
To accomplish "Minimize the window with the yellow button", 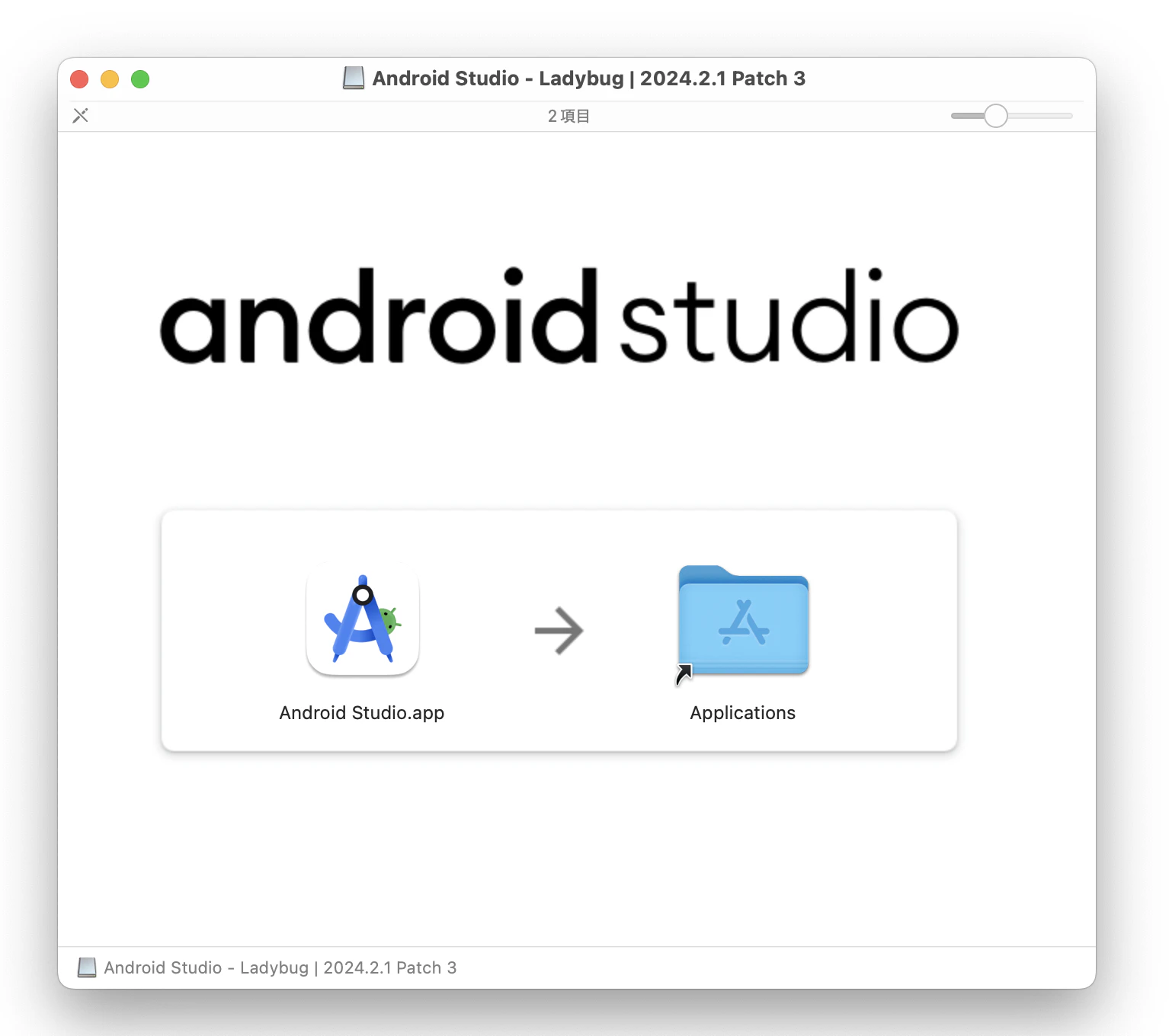I will 110,79.
